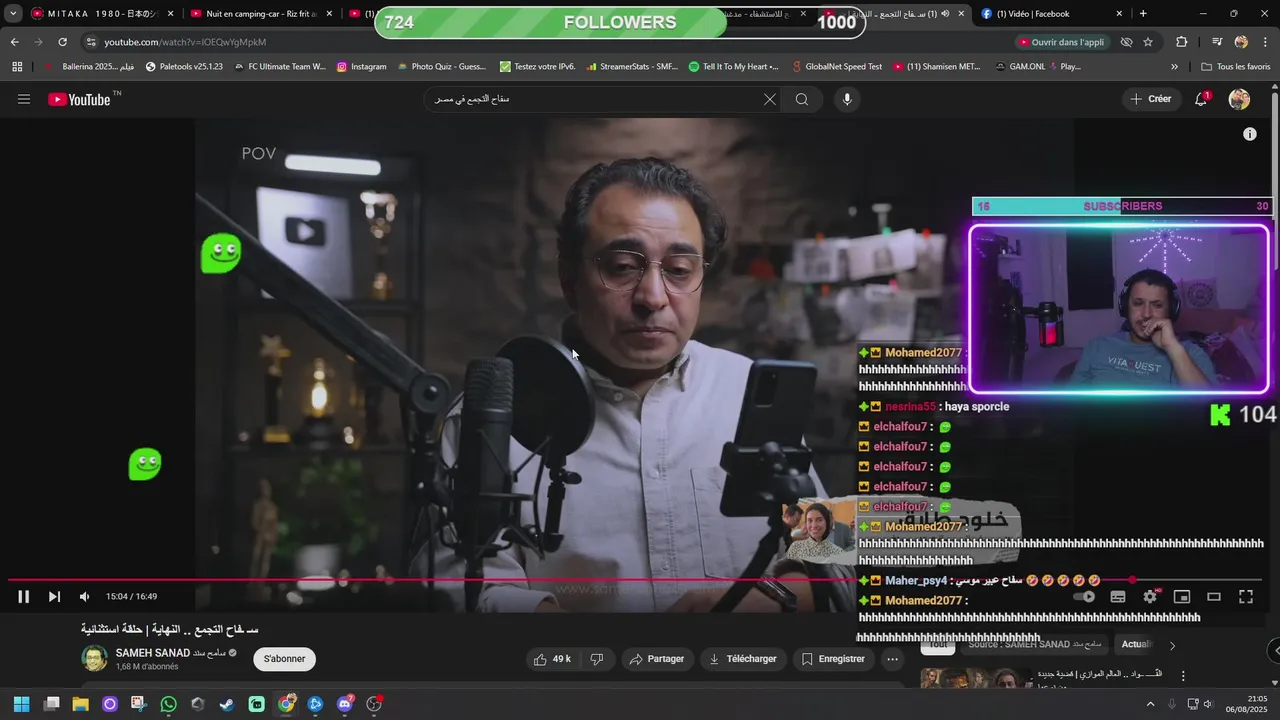Show hidden system tray icons

point(1150,704)
